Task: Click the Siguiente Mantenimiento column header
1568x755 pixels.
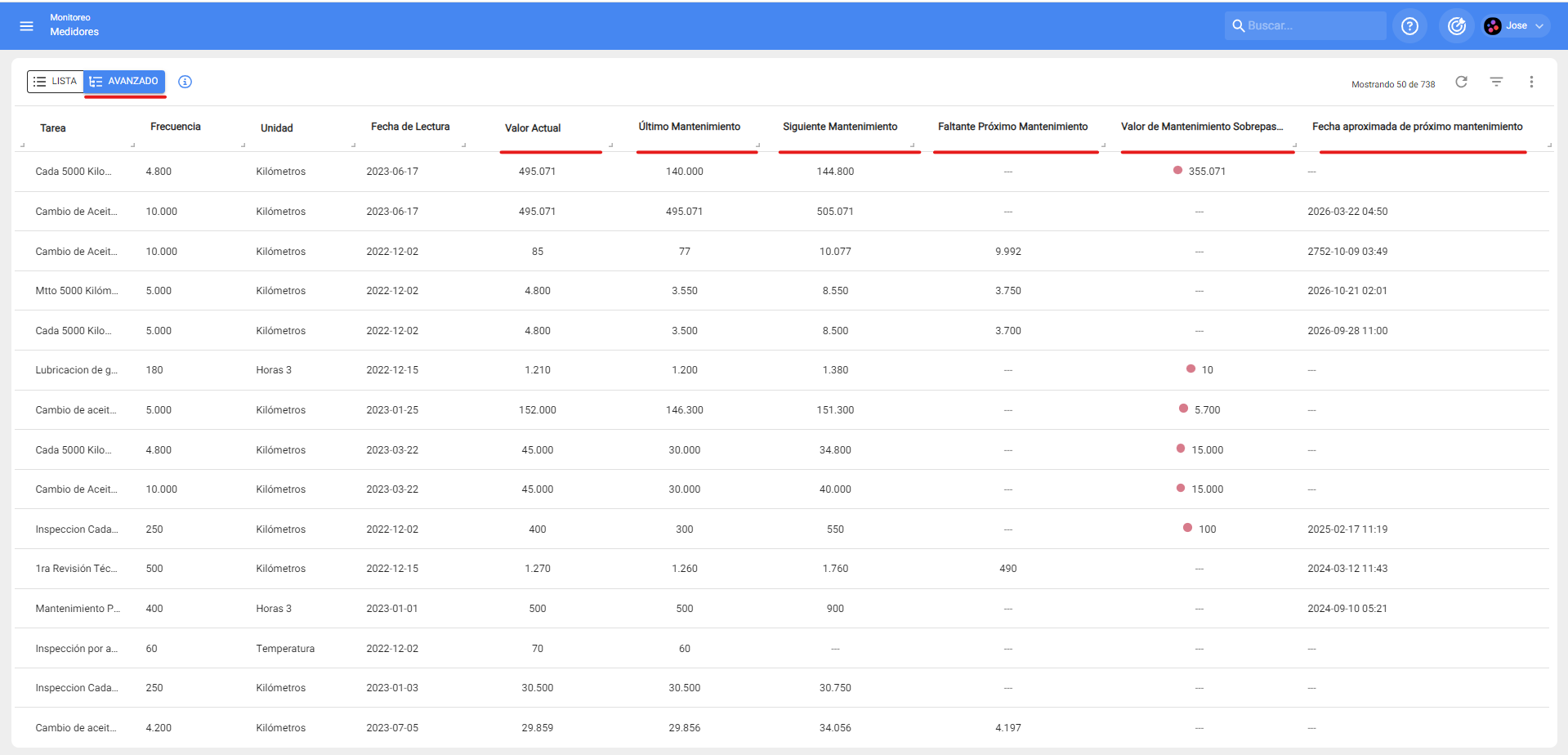Action: (840, 127)
